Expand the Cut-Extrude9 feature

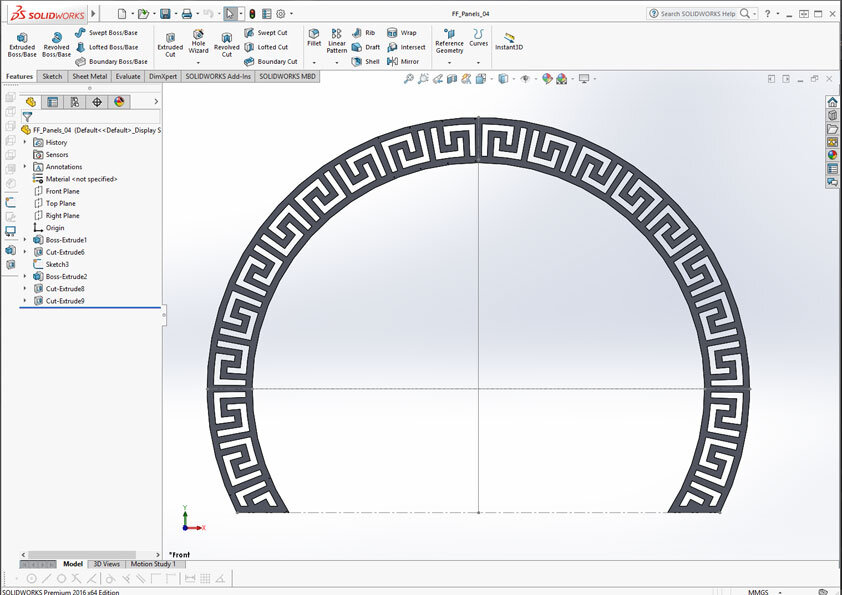[x=25, y=301]
